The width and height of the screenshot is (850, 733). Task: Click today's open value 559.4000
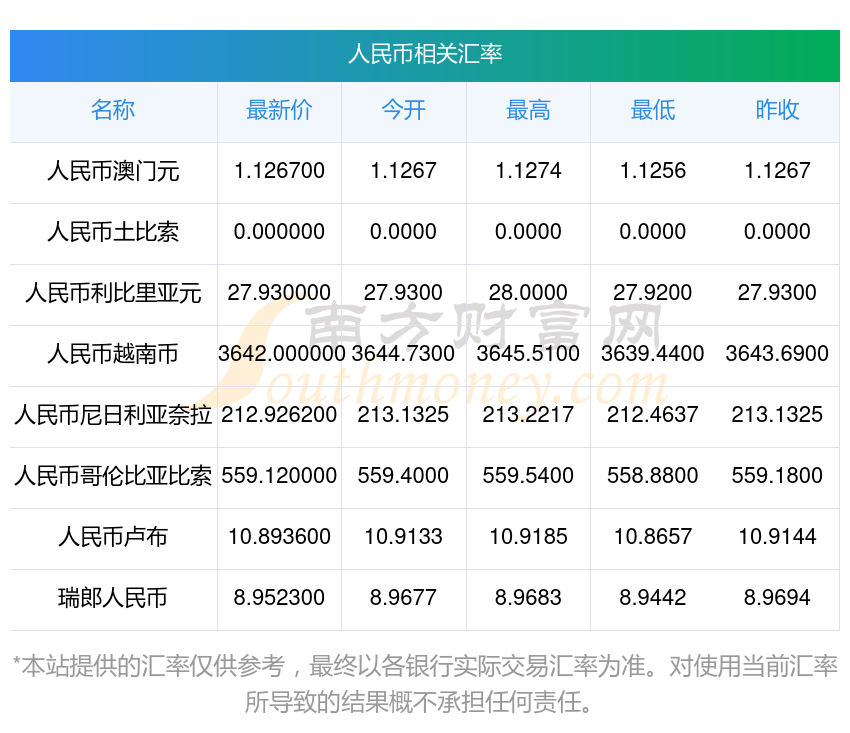pyautogui.click(x=403, y=475)
